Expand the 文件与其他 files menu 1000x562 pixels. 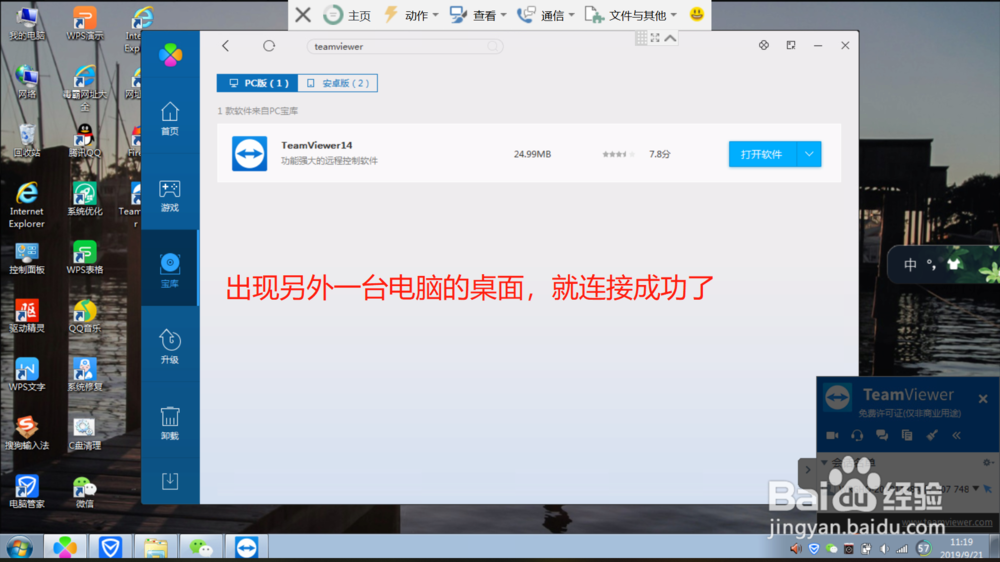click(631, 15)
